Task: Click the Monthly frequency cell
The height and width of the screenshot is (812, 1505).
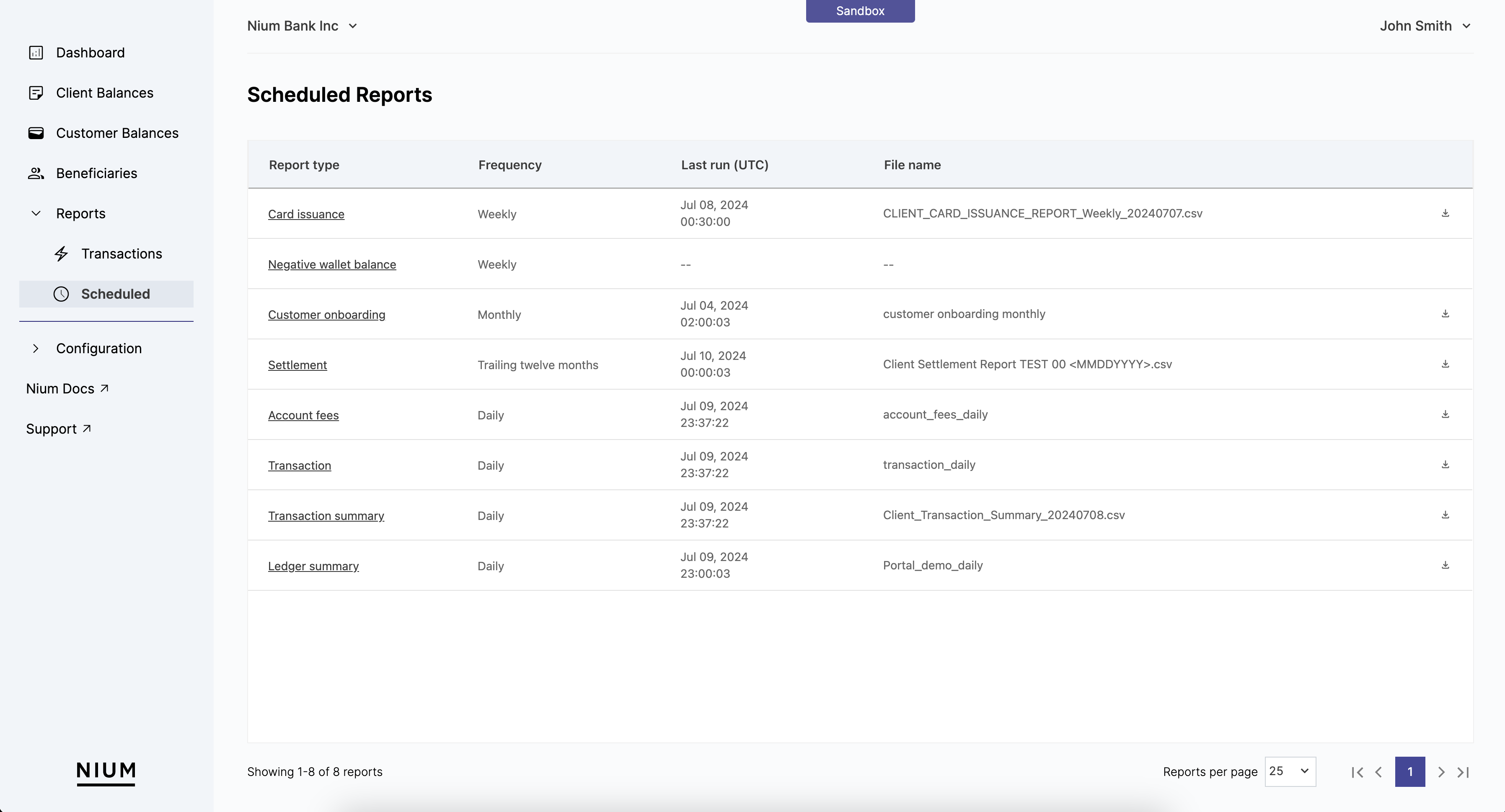Action: pos(499,314)
